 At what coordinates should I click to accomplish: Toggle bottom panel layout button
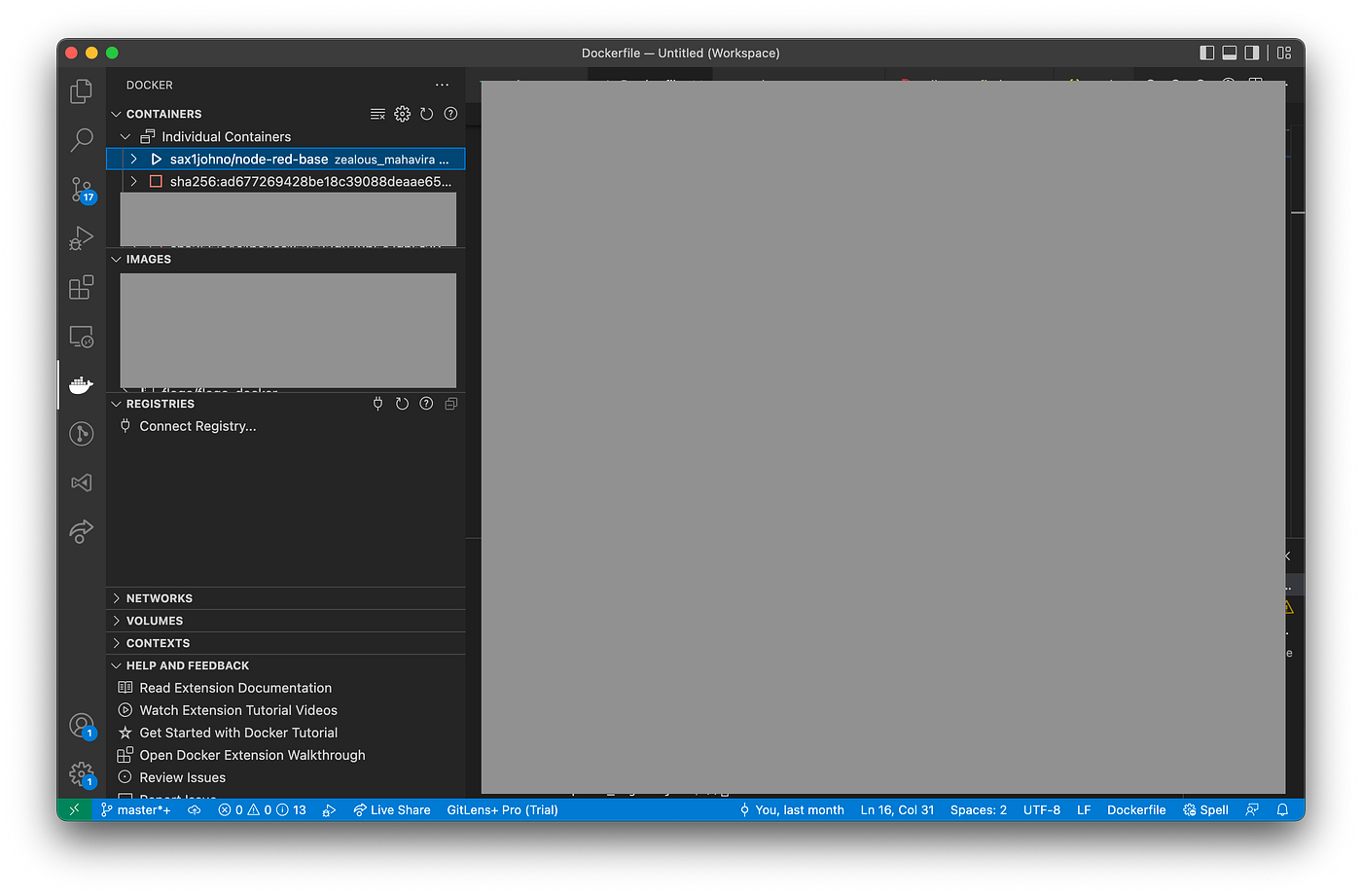pyautogui.click(x=1230, y=53)
